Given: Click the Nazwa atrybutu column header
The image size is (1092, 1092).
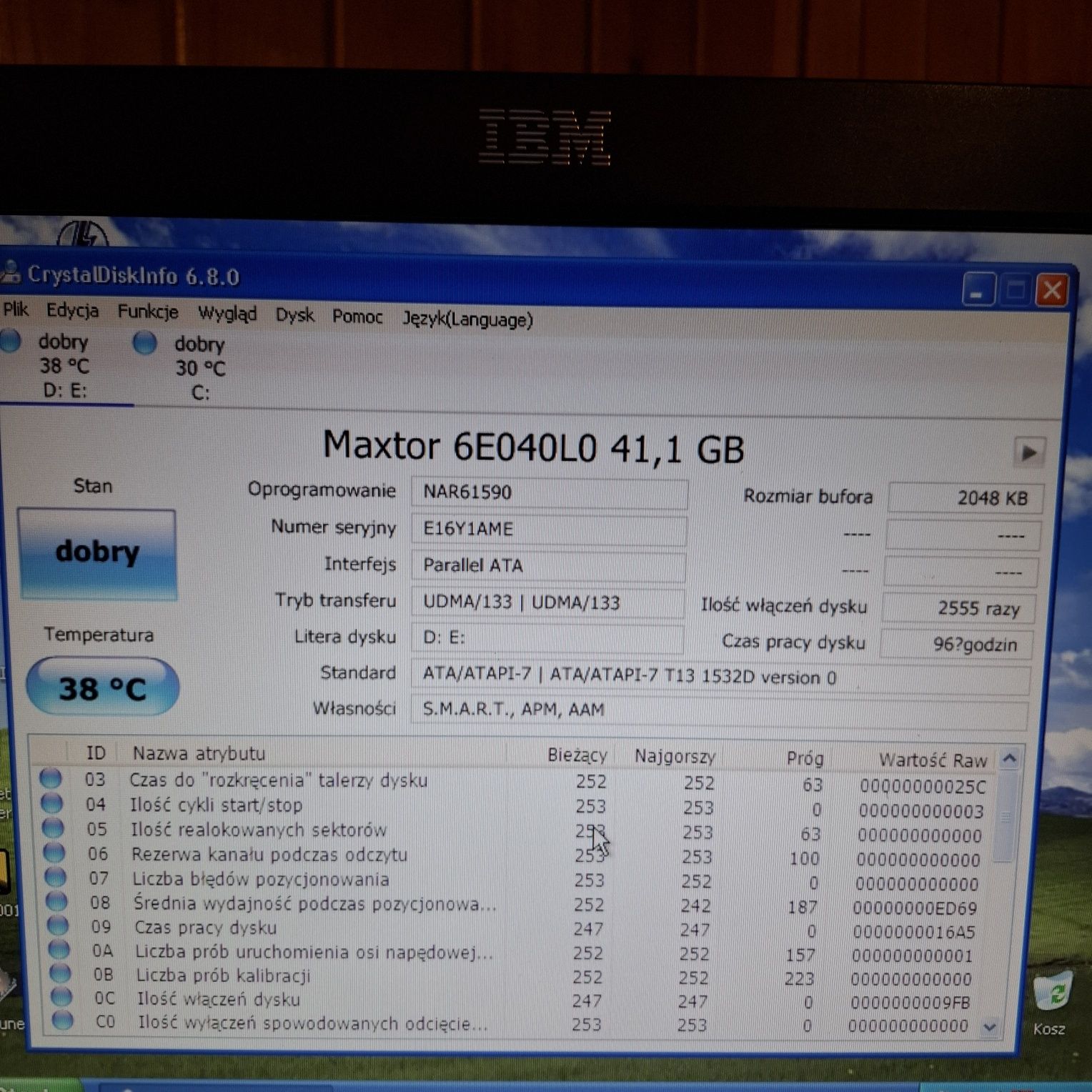Looking at the screenshot, I should pyautogui.click(x=199, y=753).
